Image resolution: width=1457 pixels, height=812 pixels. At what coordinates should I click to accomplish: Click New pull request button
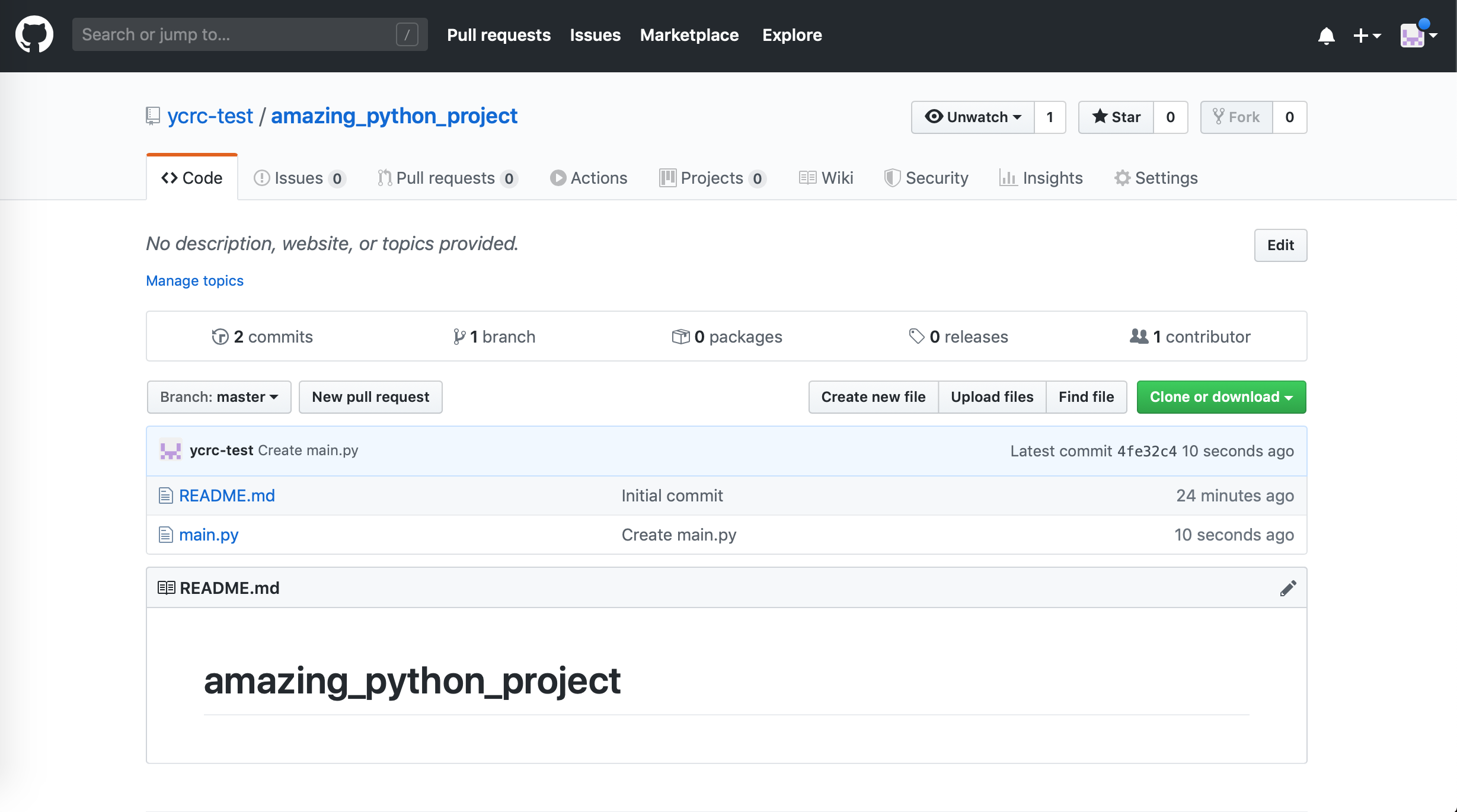click(370, 397)
